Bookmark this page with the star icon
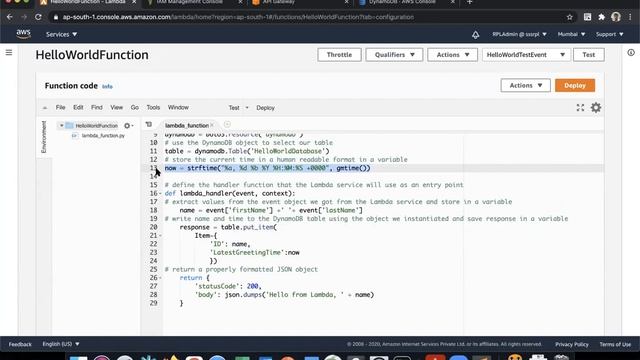The height and width of the screenshot is (360, 640). pyautogui.click(x=569, y=17)
